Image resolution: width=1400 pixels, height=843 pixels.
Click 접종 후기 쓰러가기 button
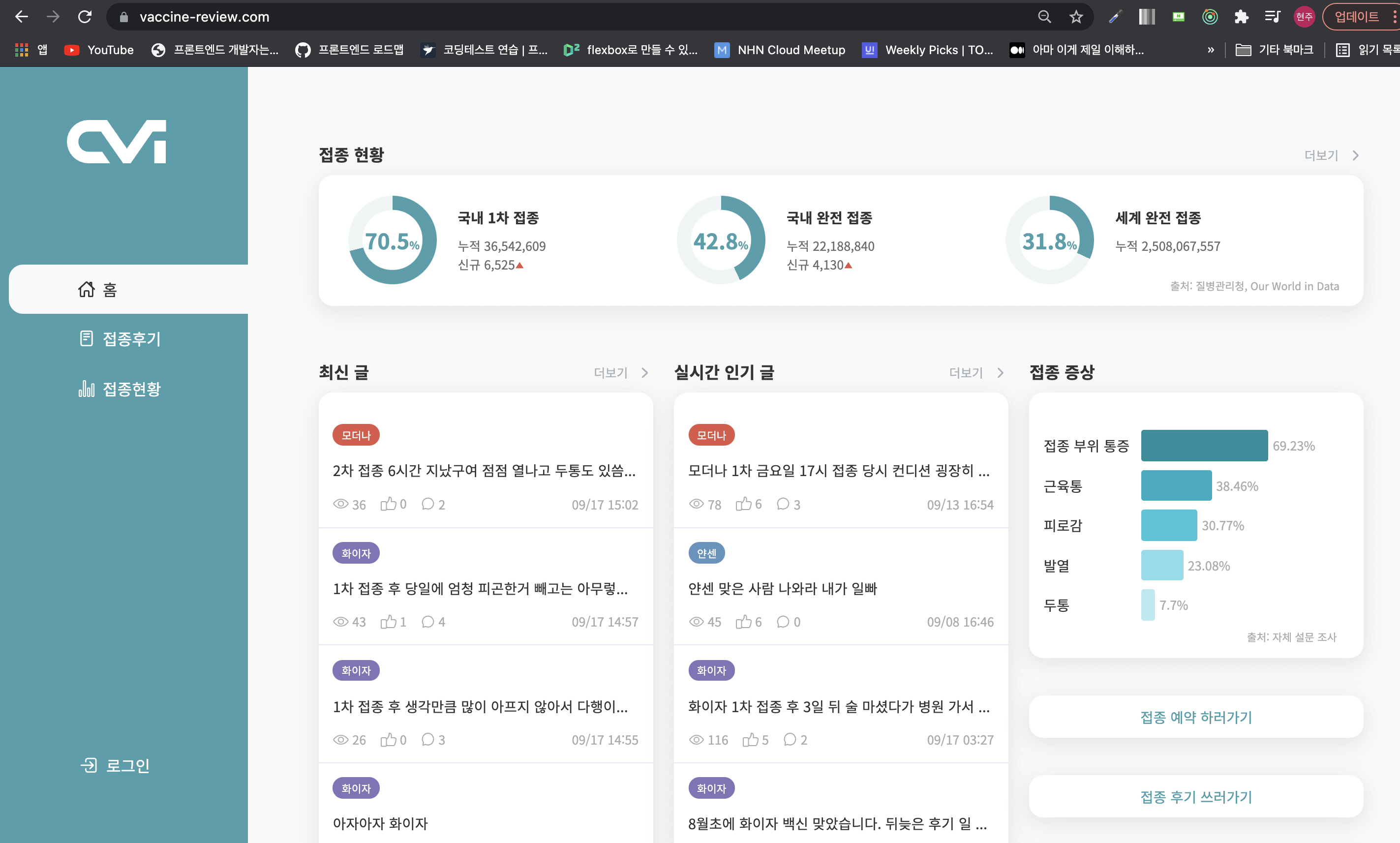tap(1195, 796)
